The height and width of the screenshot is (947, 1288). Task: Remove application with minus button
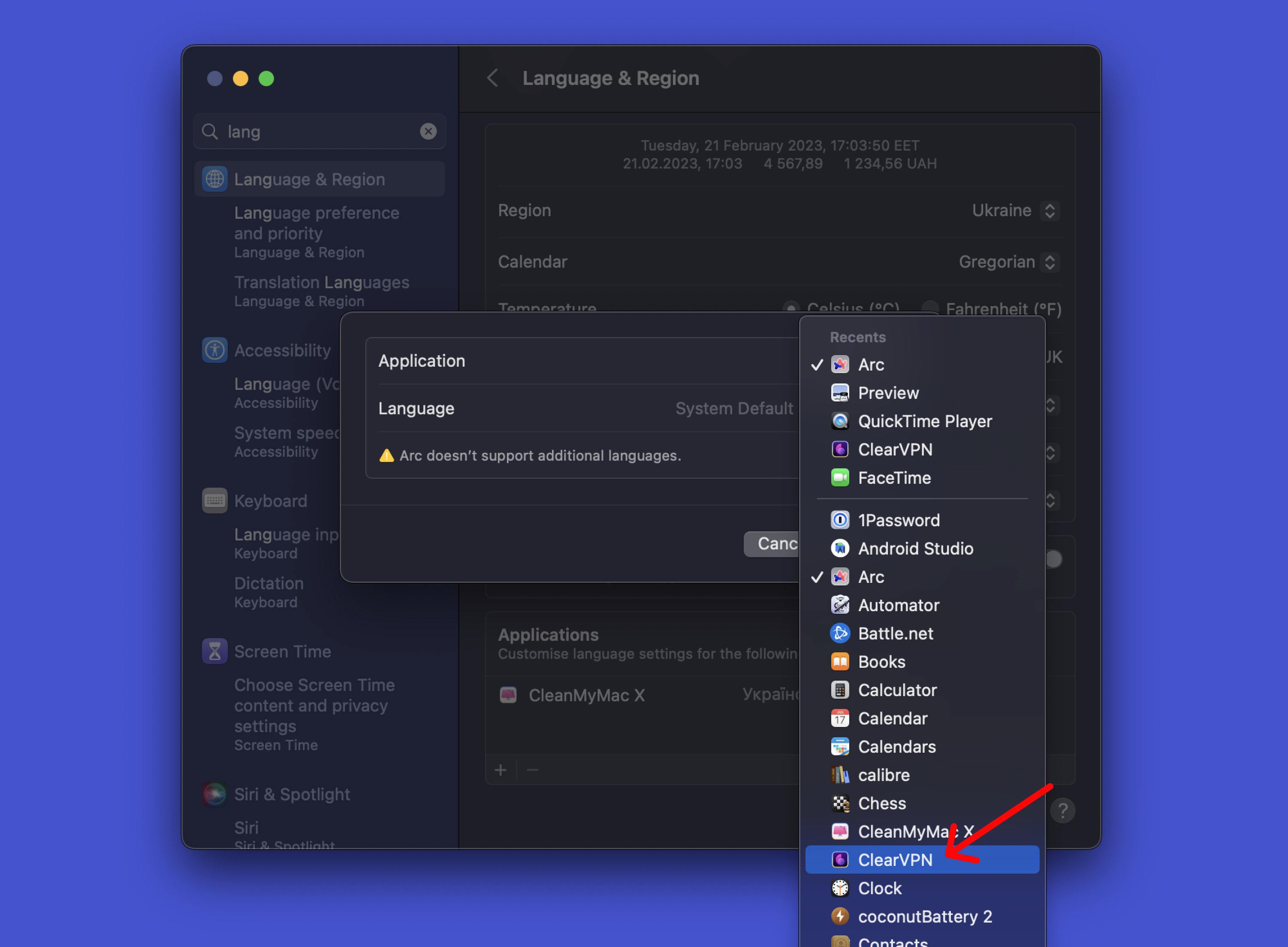[x=533, y=770]
